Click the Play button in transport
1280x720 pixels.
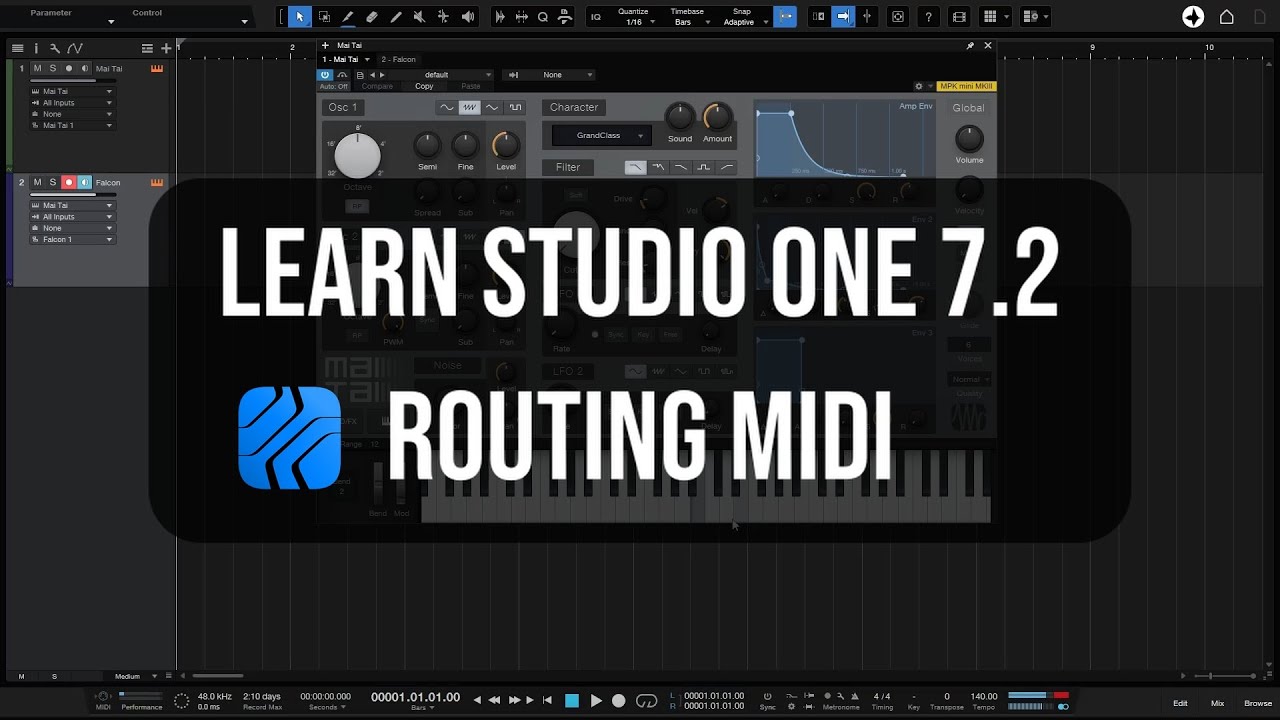coord(596,701)
